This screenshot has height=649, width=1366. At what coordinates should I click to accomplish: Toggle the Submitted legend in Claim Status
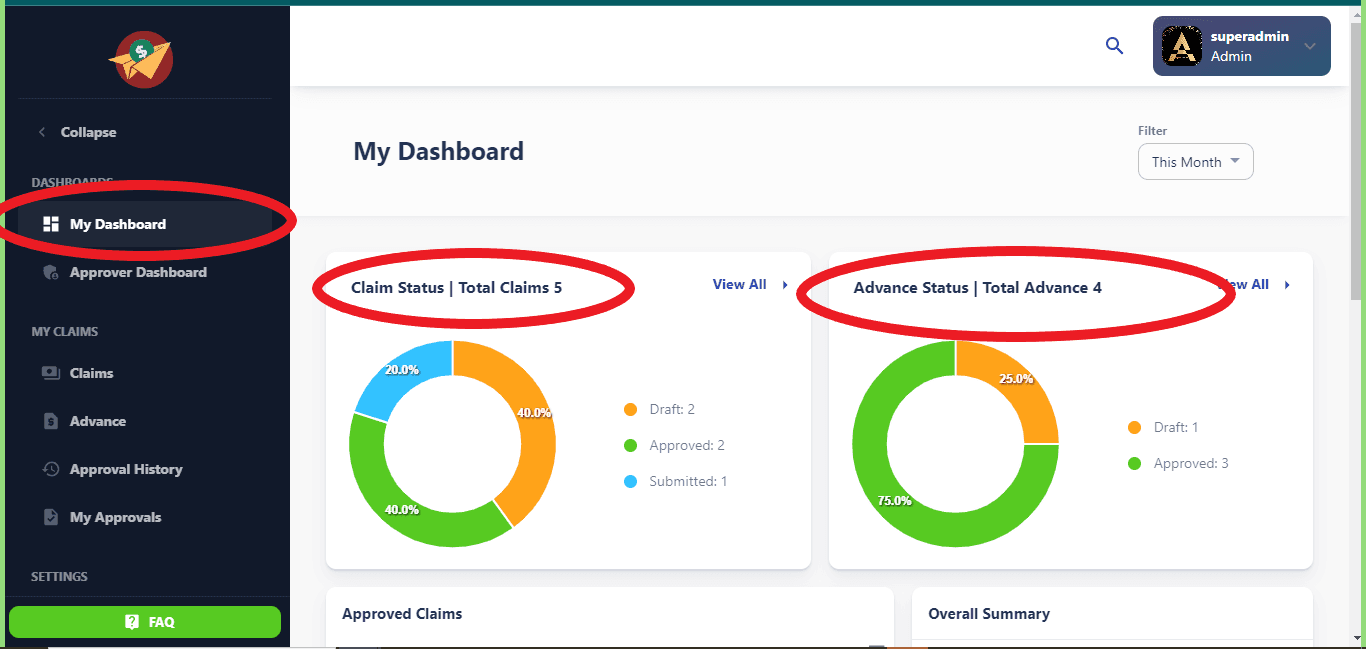coord(676,481)
